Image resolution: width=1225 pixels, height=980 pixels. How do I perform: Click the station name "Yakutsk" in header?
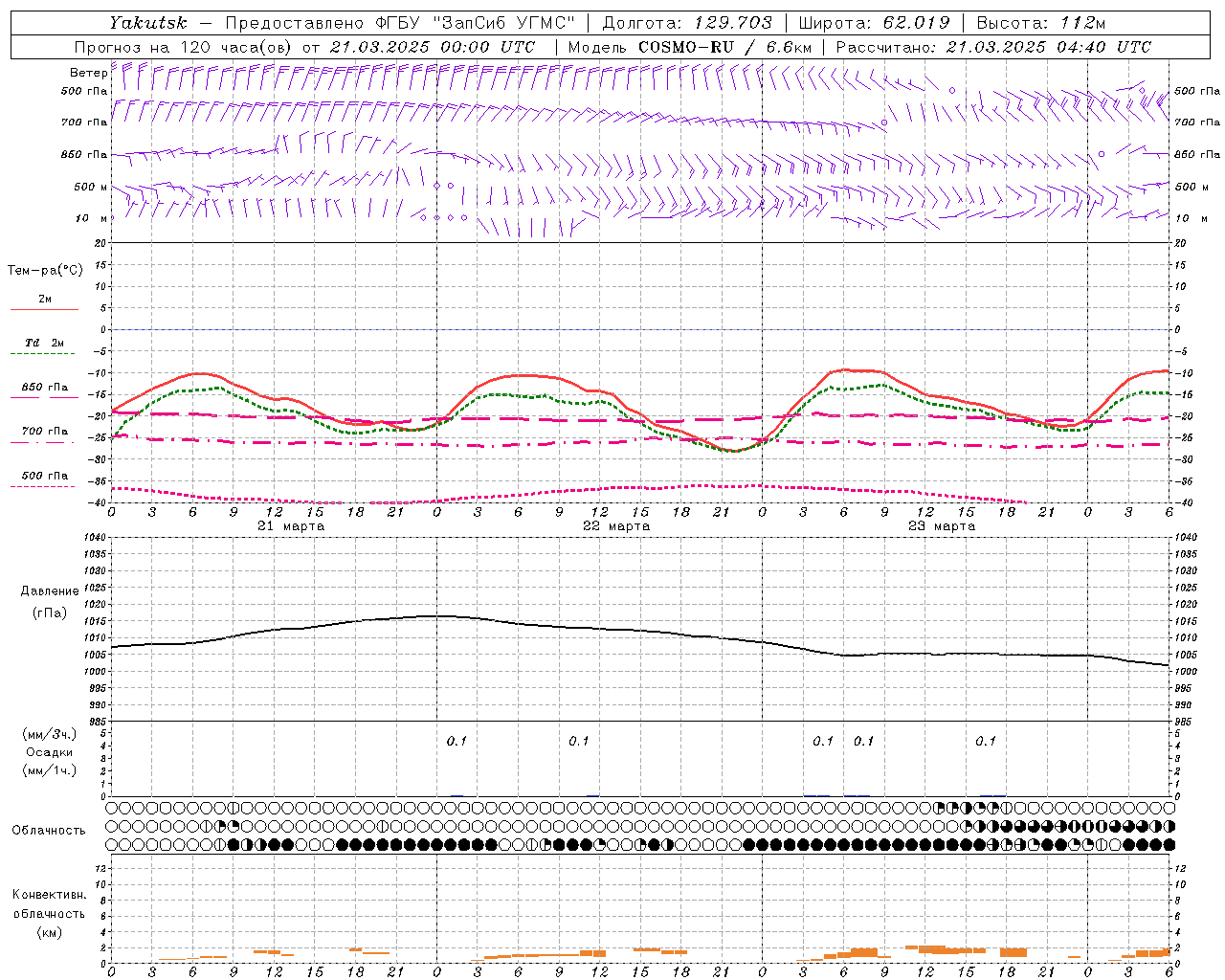[x=146, y=23]
